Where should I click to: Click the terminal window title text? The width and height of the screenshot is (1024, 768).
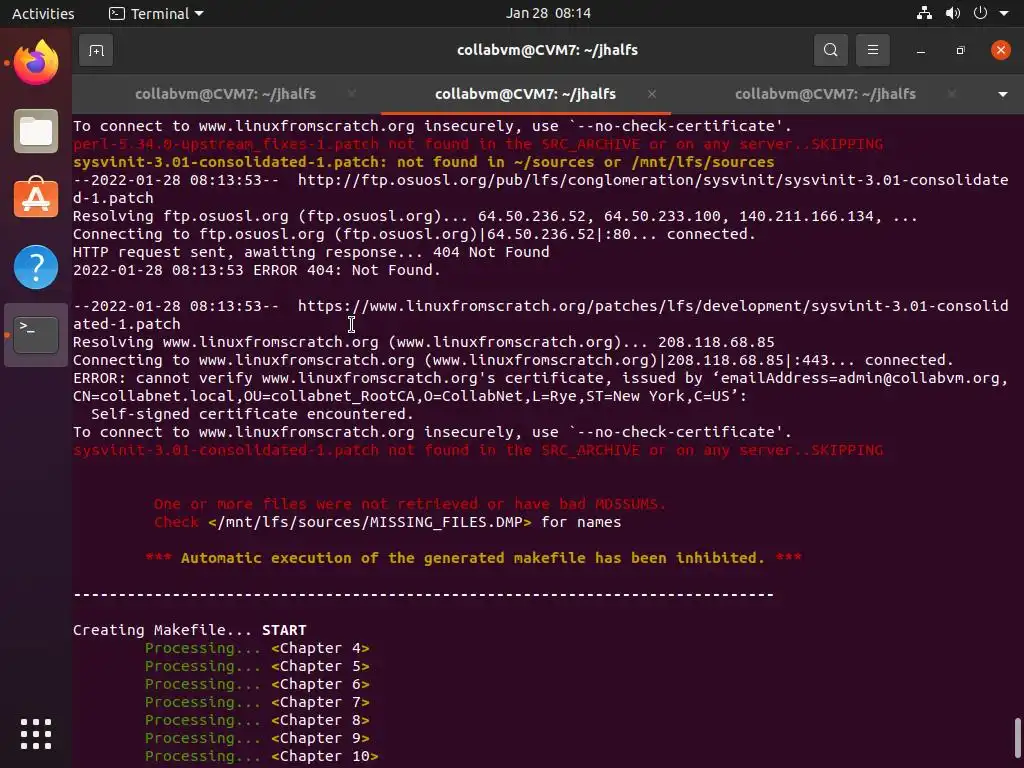pos(547,50)
